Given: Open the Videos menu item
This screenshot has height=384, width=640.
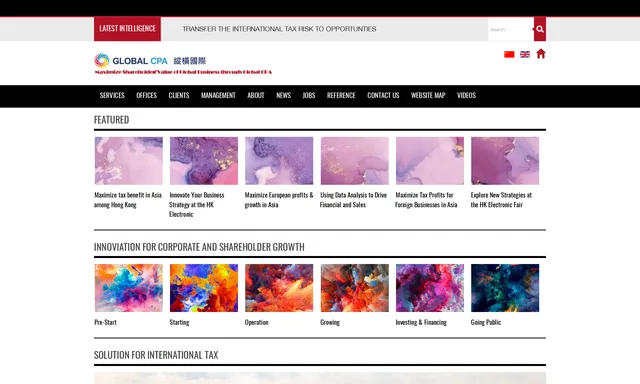Looking at the screenshot, I should tap(467, 95).
